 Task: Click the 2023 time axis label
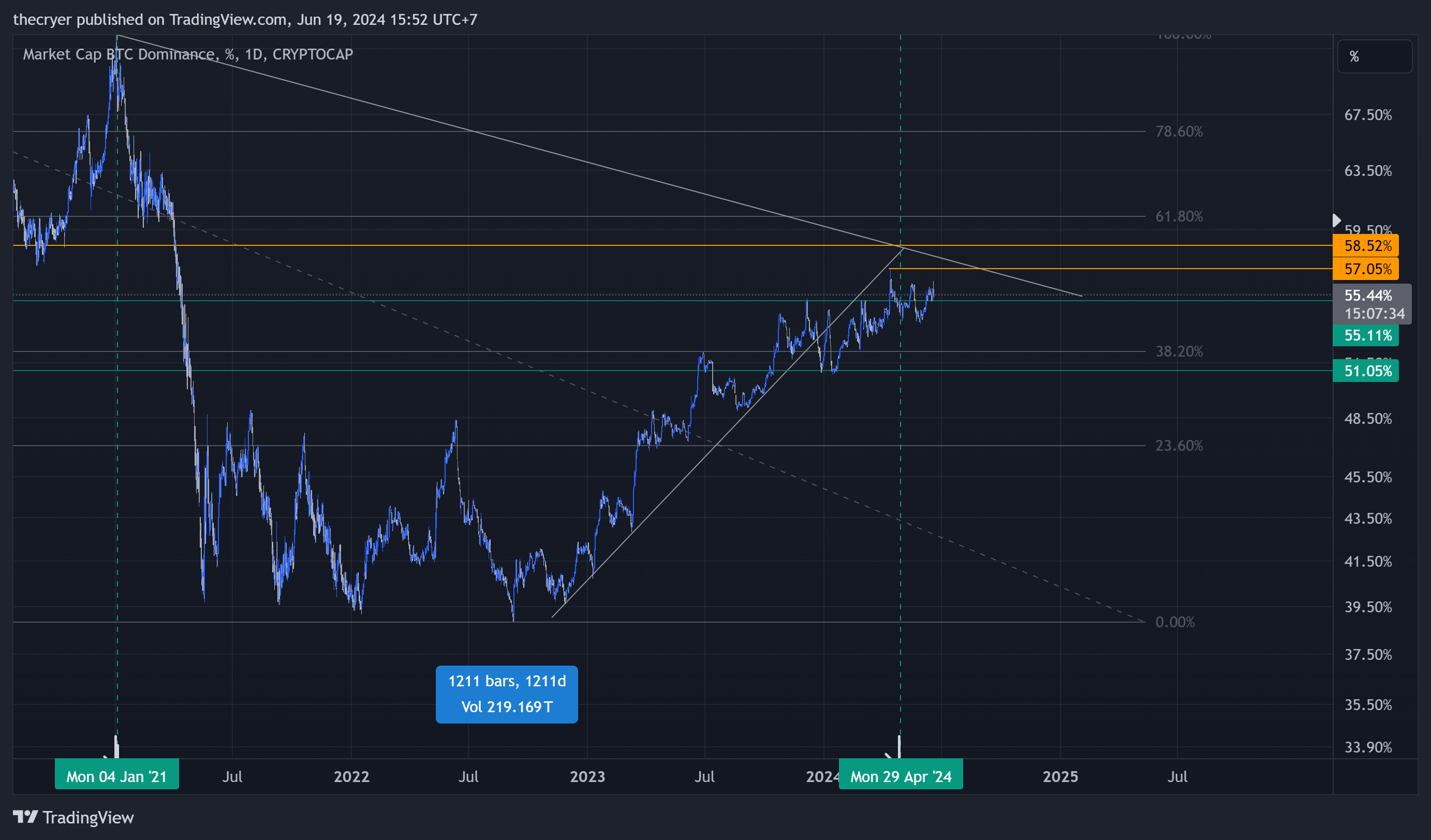tap(587, 776)
